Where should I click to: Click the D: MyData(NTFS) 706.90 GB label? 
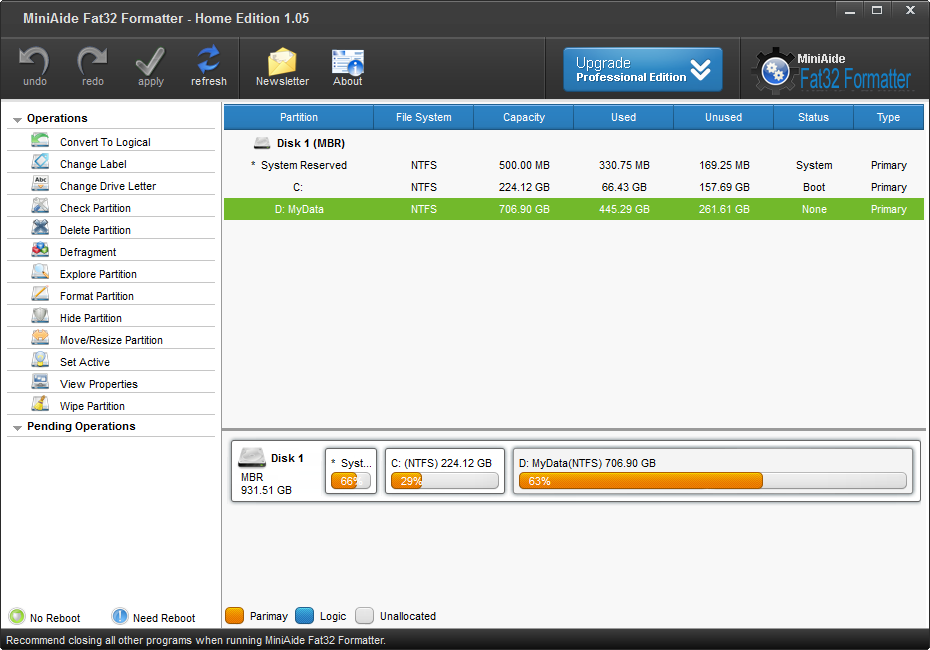pos(587,463)
